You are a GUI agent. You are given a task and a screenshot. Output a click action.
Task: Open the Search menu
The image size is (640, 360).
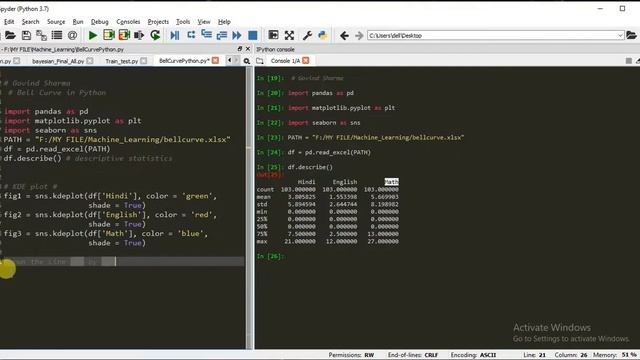point(31,22)
